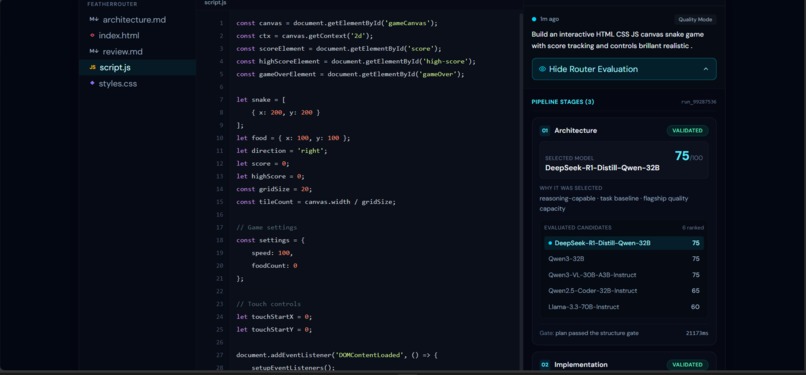Click the Hide Router Evaluation button
The height and width of the screenshot is (375, 806).
[x=624, y=69]
